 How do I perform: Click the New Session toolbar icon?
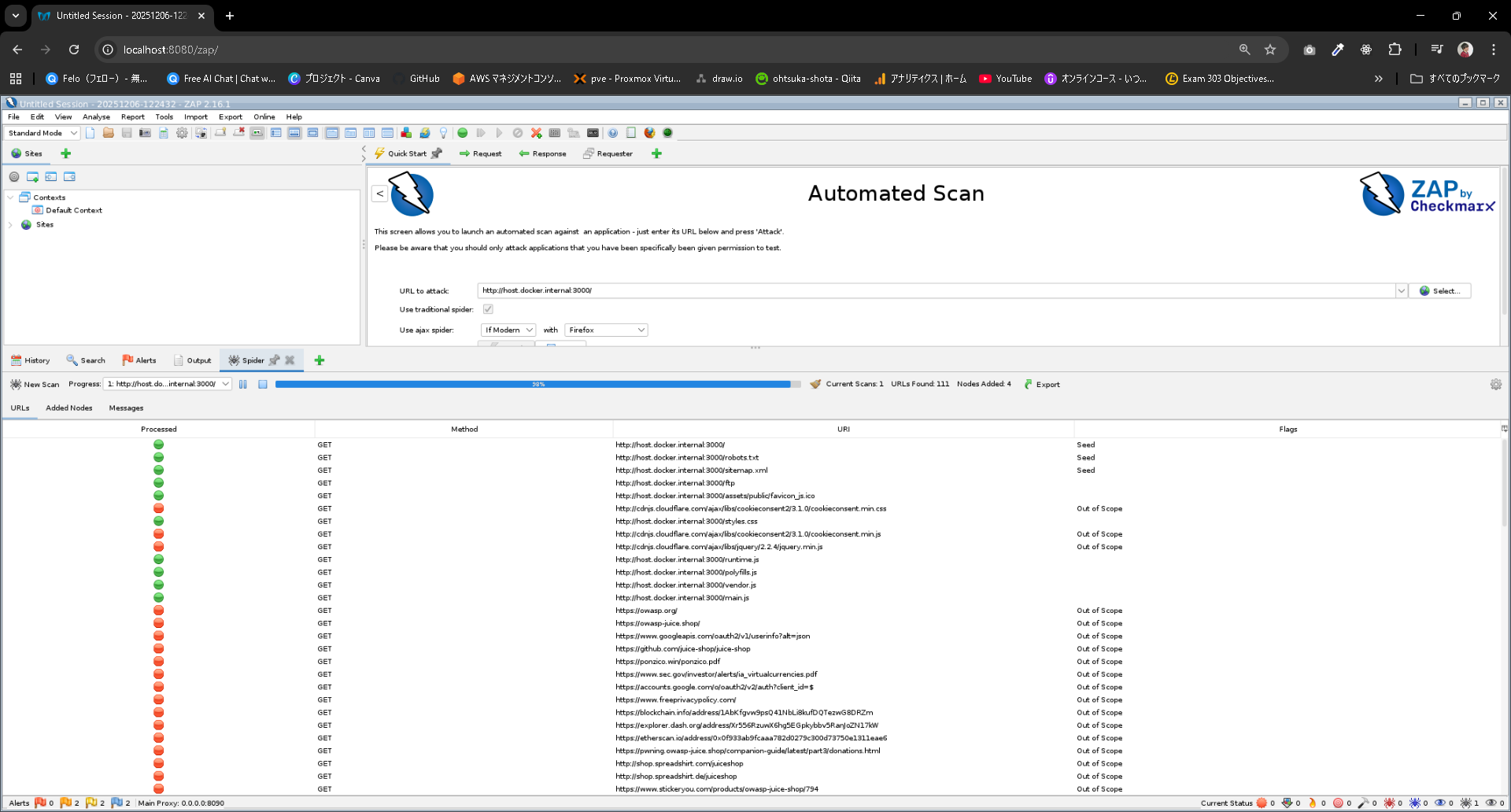[91, 133]
